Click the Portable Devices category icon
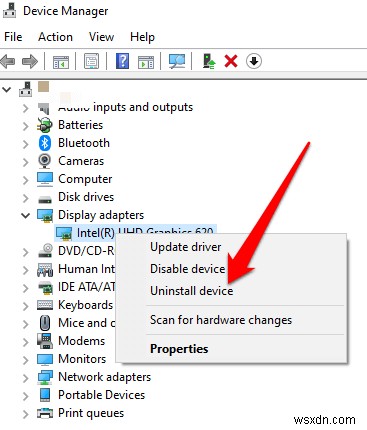This screenshot has height=430, width=367. tap(45, 395)
